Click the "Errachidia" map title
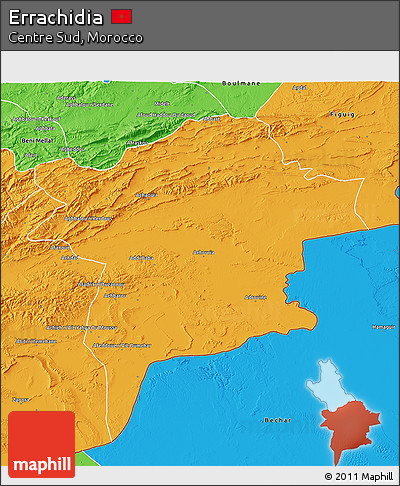400x486 pixels. (x=56, y=17)
